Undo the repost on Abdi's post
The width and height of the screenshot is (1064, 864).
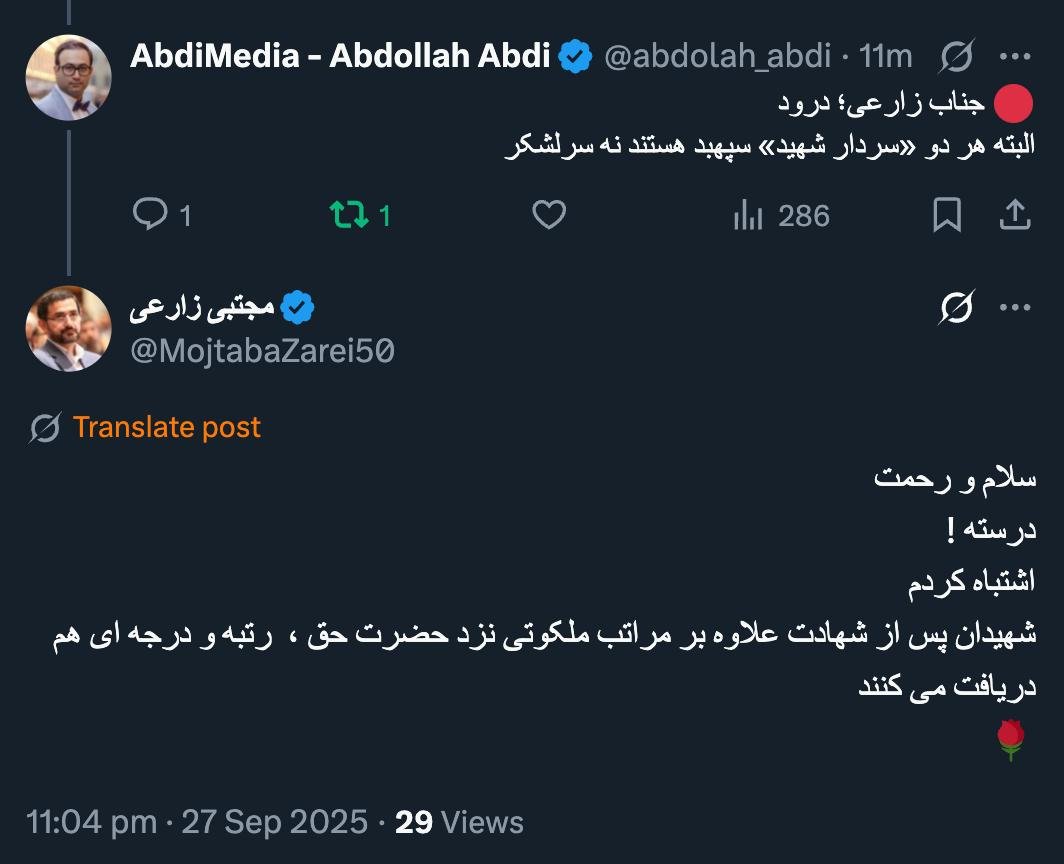(x=348, y=215)
